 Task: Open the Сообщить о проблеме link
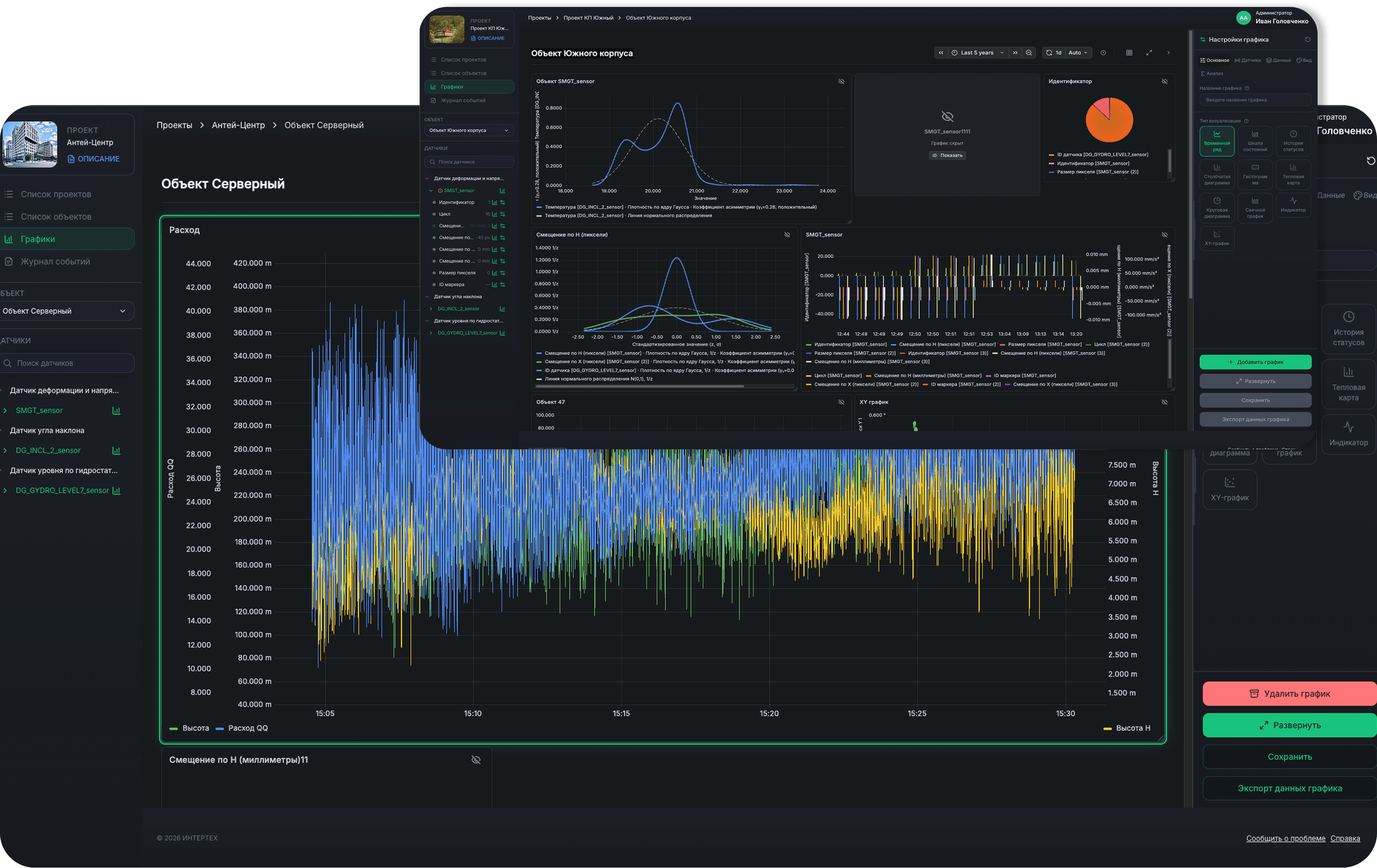[x=1285, y=838]
